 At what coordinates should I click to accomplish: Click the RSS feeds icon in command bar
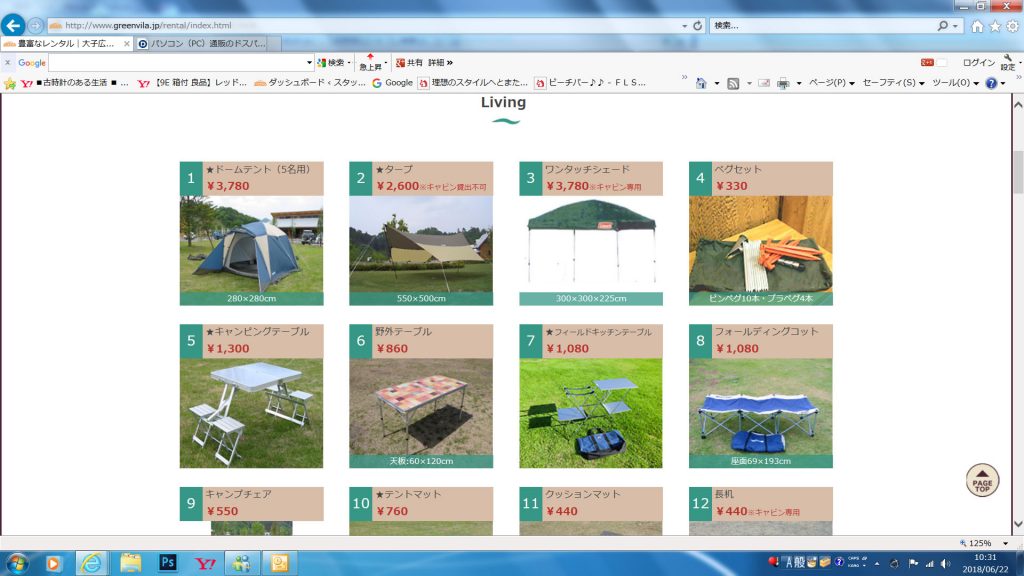[x=733, y=83]
